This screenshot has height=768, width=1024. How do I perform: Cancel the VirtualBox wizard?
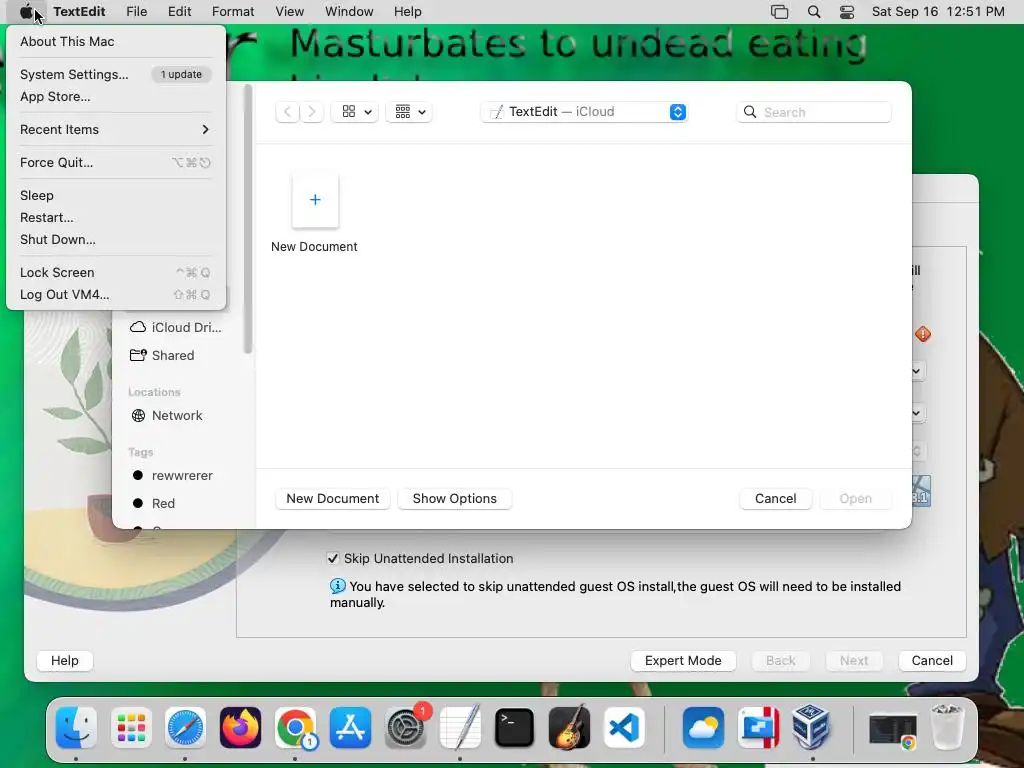[x=932, y=660]
